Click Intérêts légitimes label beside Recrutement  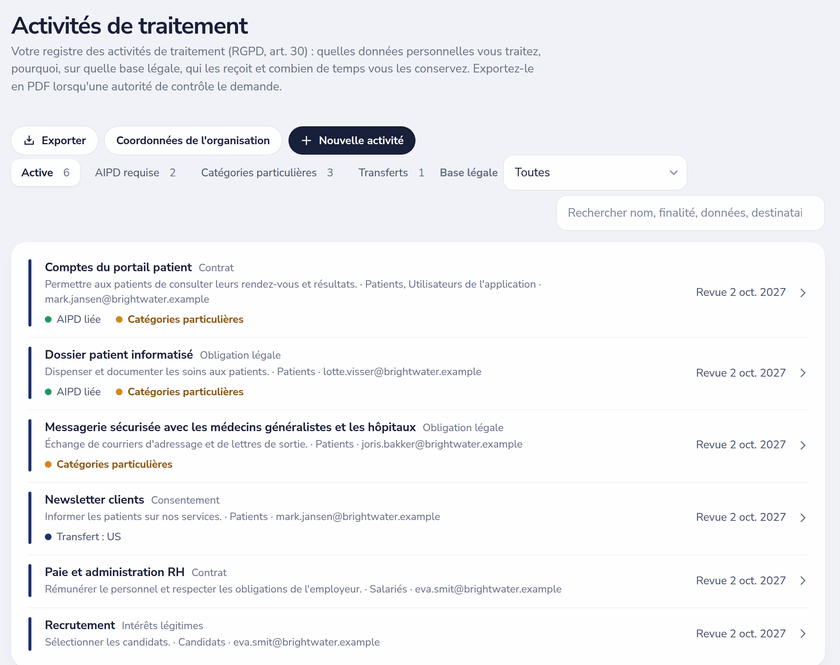click(162, 625)
